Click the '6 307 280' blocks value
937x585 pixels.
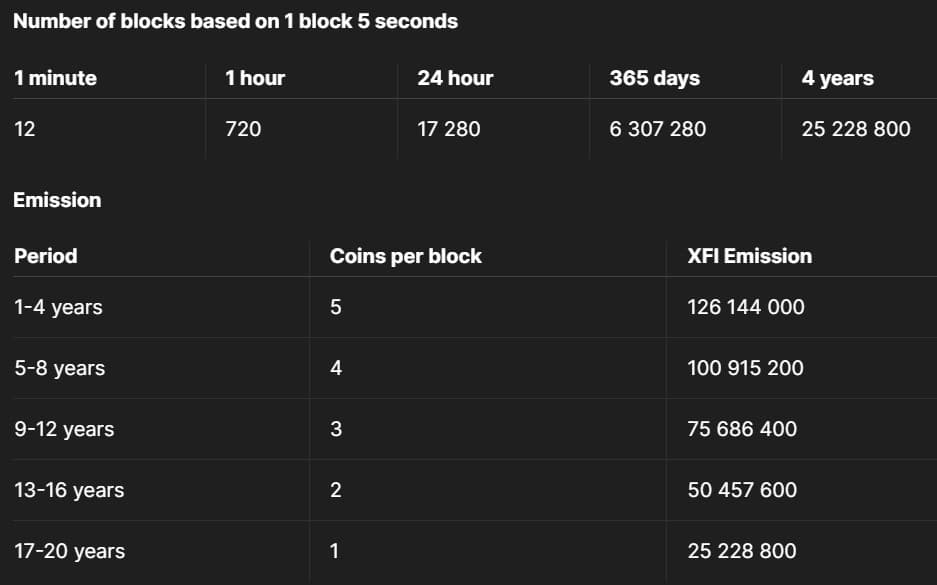[x=657, y=129]
